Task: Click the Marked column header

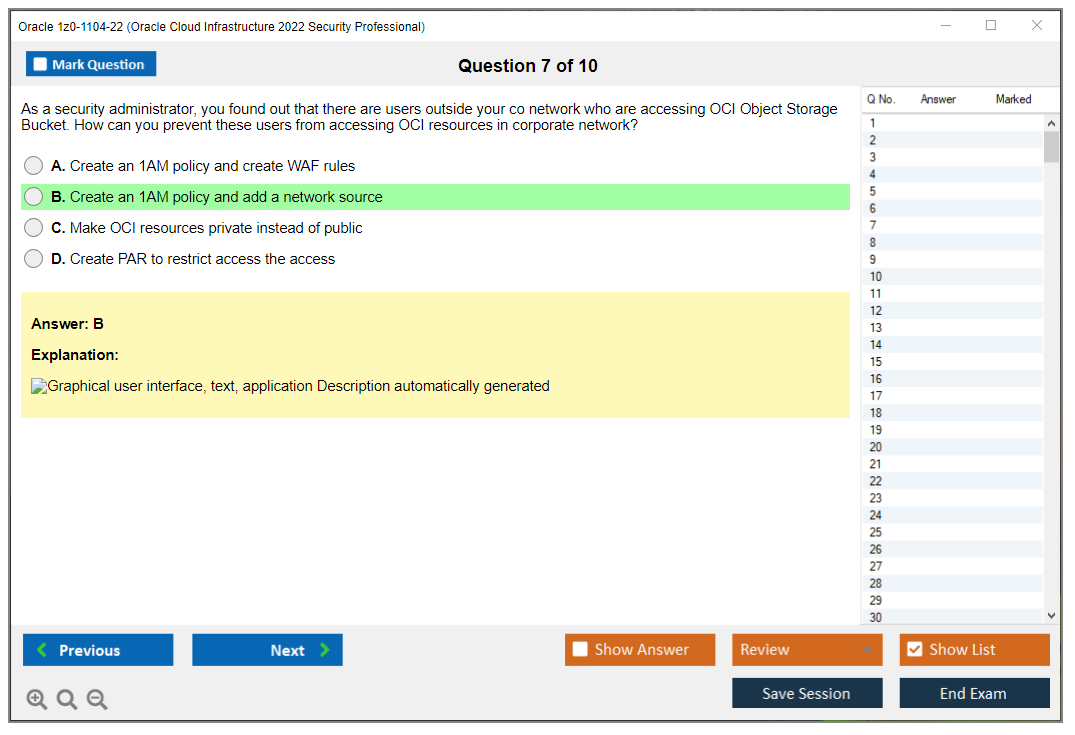Action: pos(1013,99)
